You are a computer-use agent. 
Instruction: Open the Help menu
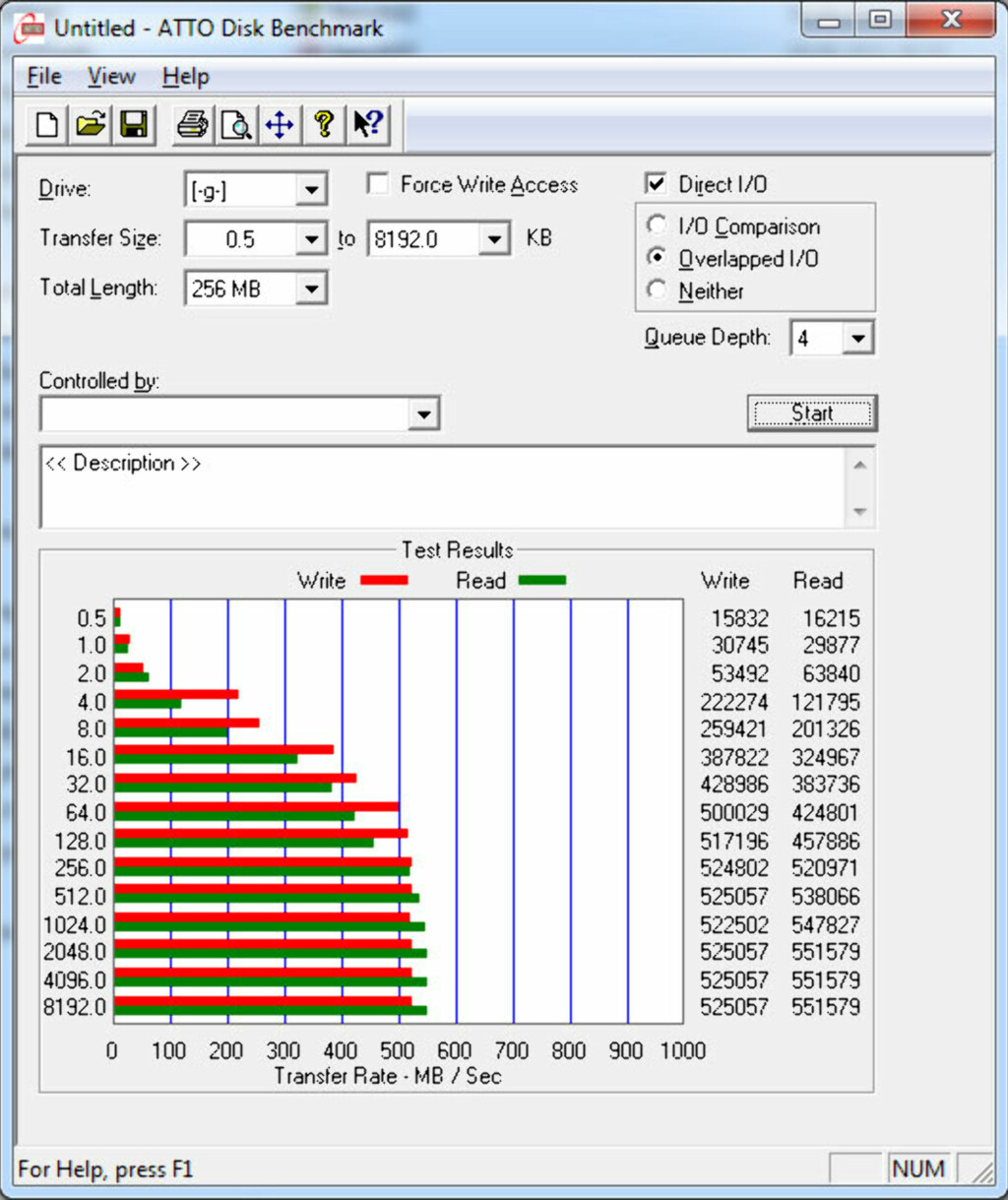coord(186,77)
